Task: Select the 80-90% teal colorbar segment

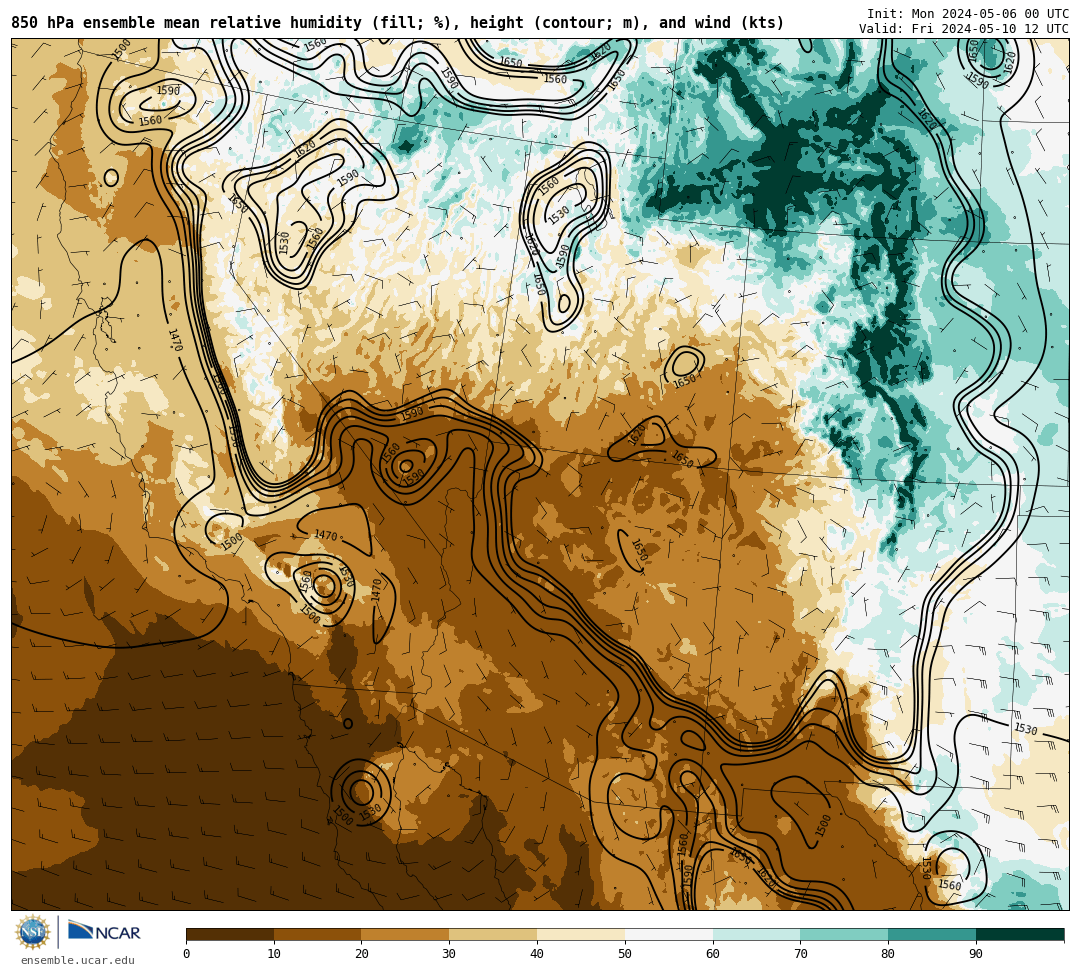Action: (x=933, y=934)
